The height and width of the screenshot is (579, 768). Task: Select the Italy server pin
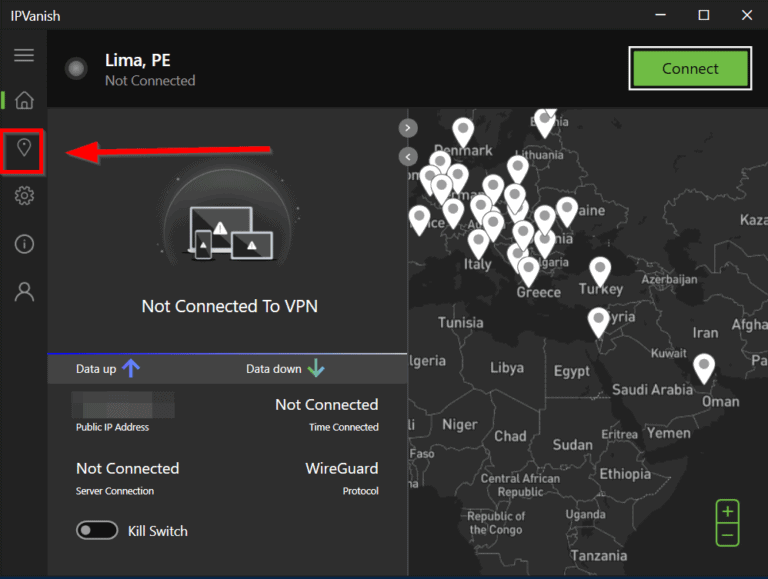pyautogui.click(x=478, y=243)
